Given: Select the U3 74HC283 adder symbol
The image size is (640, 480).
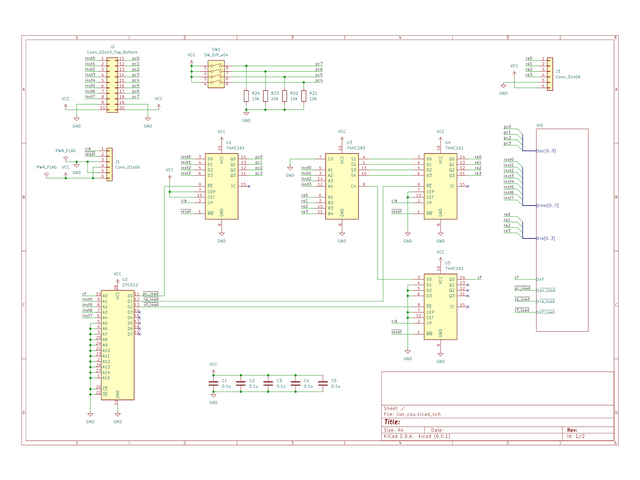Looking at the screenshot, I should tap(342, 186).
